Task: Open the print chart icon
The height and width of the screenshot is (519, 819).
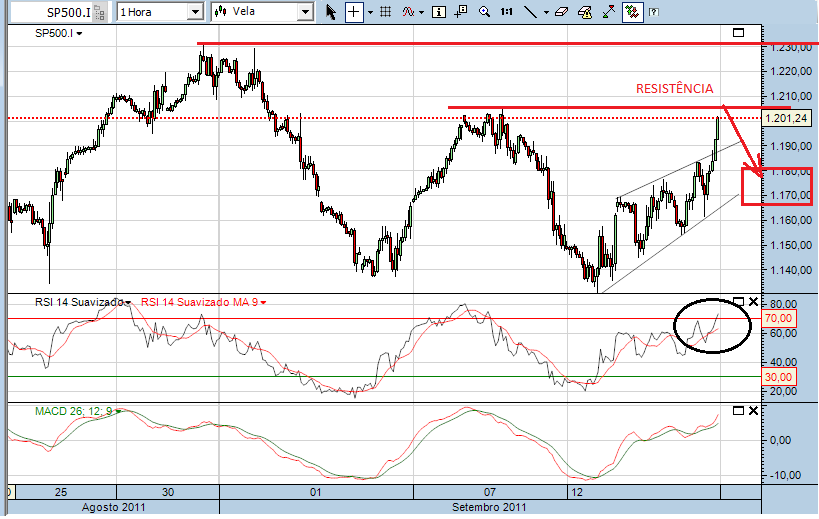Action: click(x=584, y=12)
